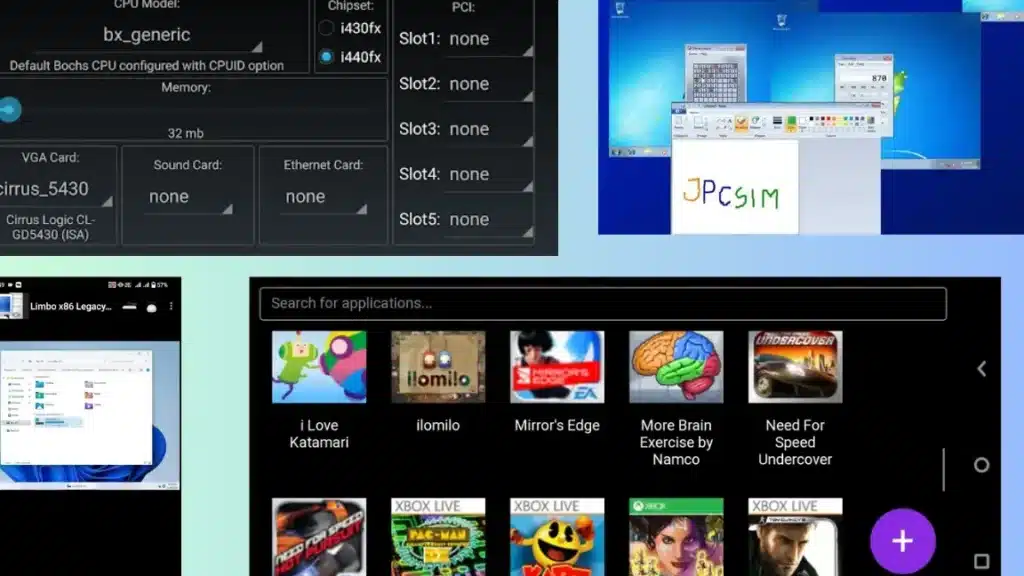This screenshot has height=576, width=1024.
Task: Open the PCI Slot3 dropdown
Action: coord(490,130)
